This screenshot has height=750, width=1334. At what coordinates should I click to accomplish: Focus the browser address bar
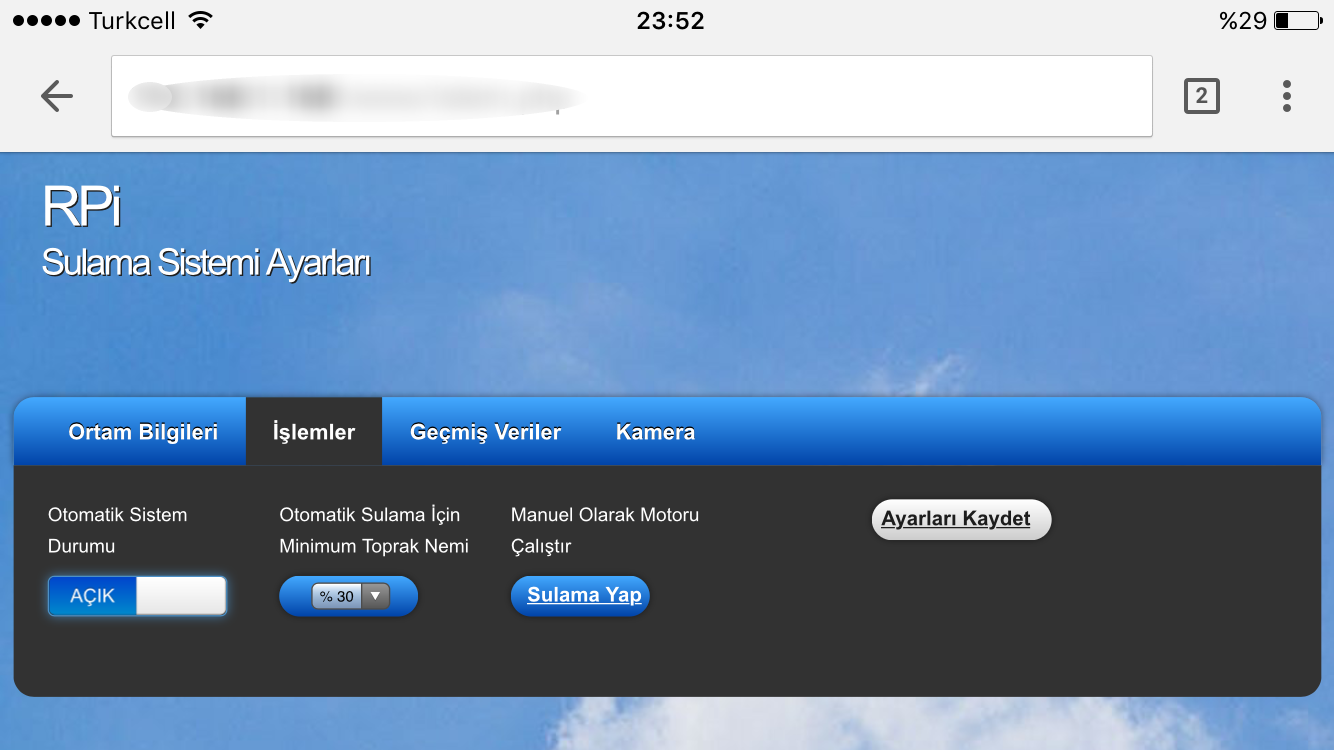pyautogui.click(x=631, y=96)
